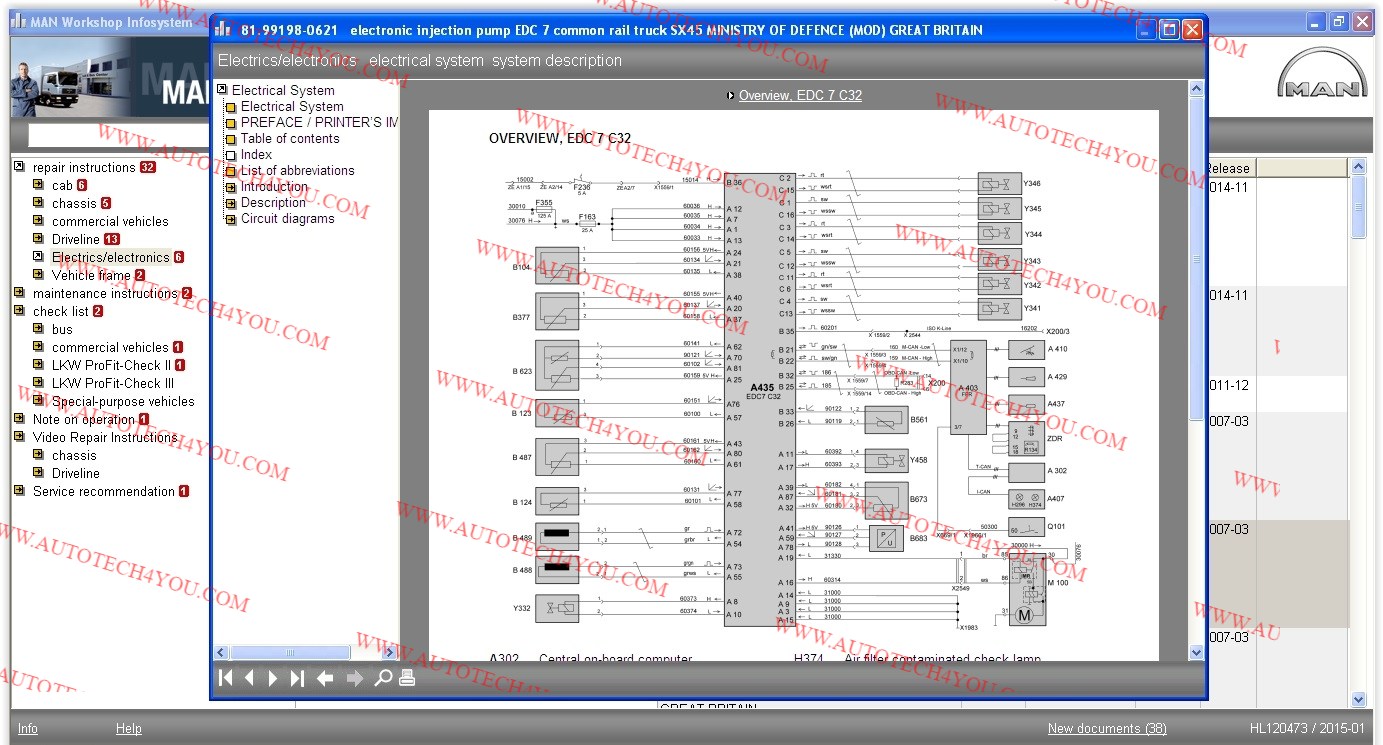Click the red Driveline 13 badge
The height and width of the screenshot is (745, 1383).
112,239
